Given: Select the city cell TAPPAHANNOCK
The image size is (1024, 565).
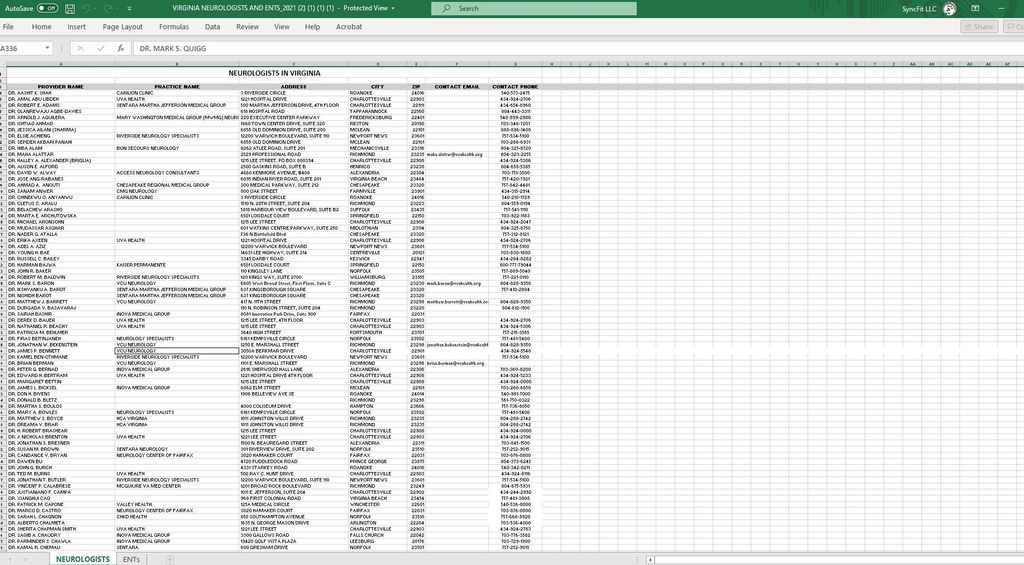Looking at the screenshot, I should click(377, 112).
